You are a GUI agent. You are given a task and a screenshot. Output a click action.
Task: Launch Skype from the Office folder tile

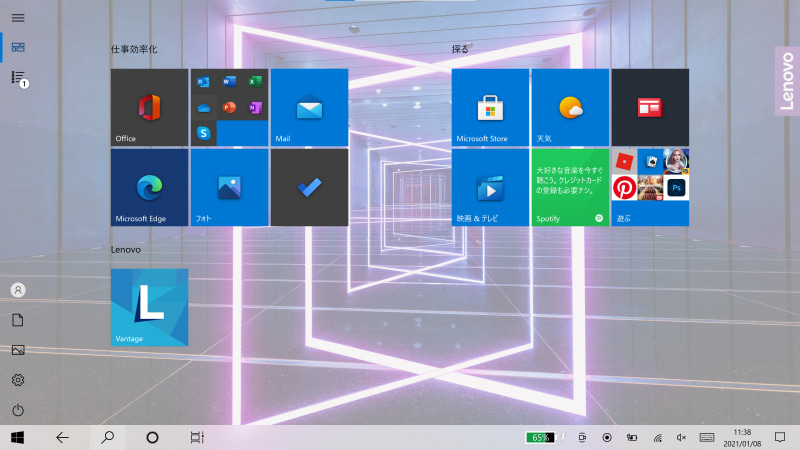coord(203,133)
